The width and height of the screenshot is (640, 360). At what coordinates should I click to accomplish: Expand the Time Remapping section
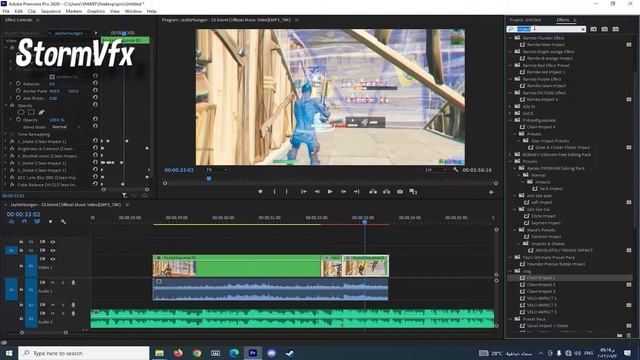[x=6, y=134]
